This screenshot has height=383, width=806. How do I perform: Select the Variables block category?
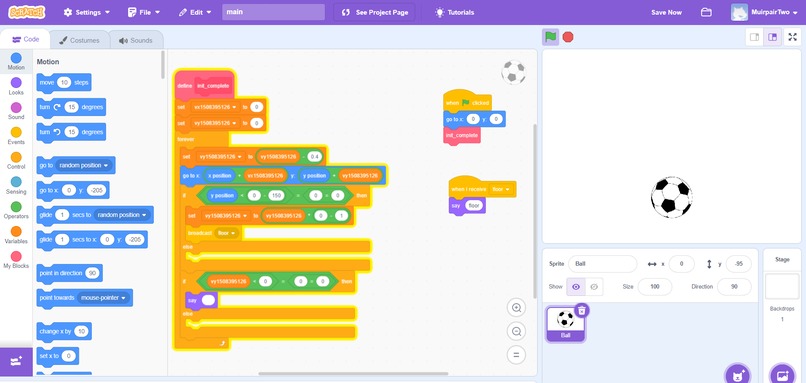pos(16,235)
